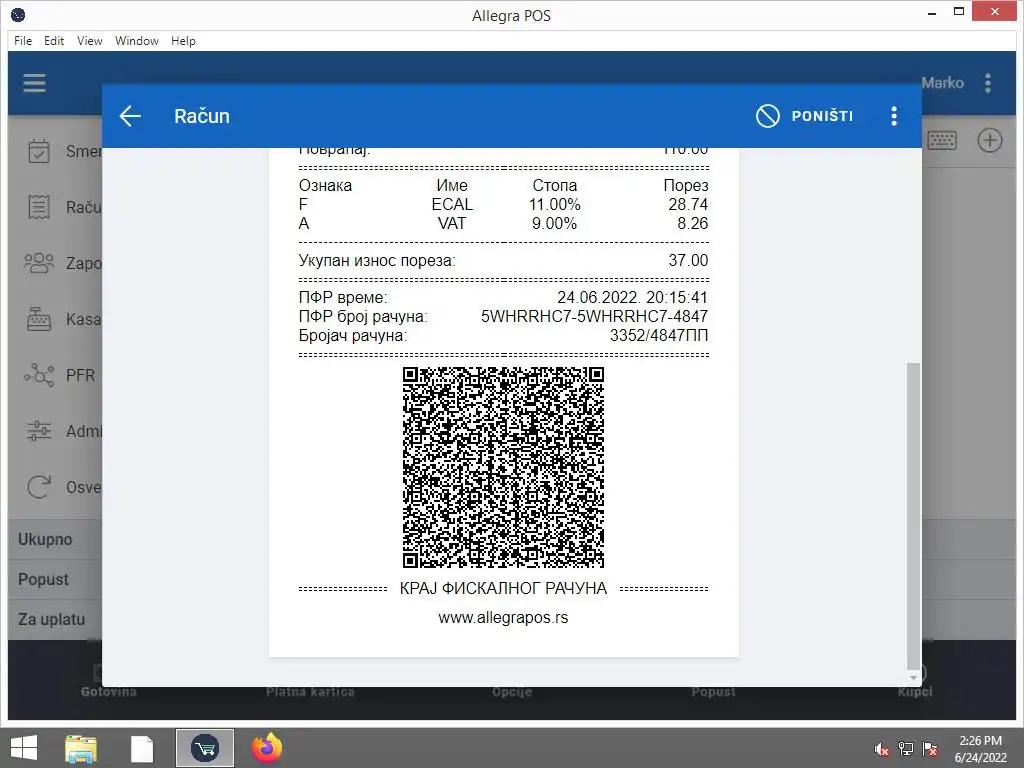
Task: Open the Admin sliders sidebar icon
Action: coord(39,431)
